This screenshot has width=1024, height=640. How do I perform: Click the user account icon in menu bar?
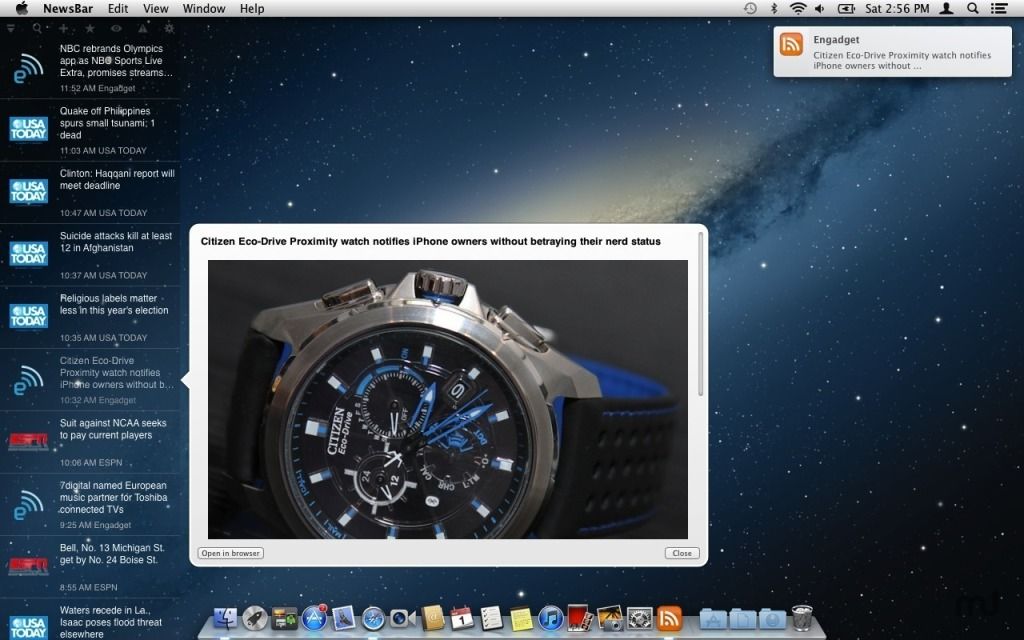click(946, 8)
